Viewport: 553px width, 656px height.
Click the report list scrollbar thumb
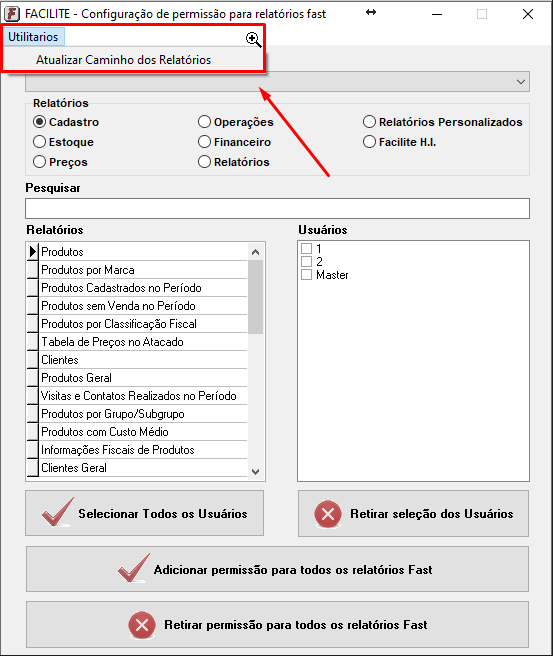(256, 297)
